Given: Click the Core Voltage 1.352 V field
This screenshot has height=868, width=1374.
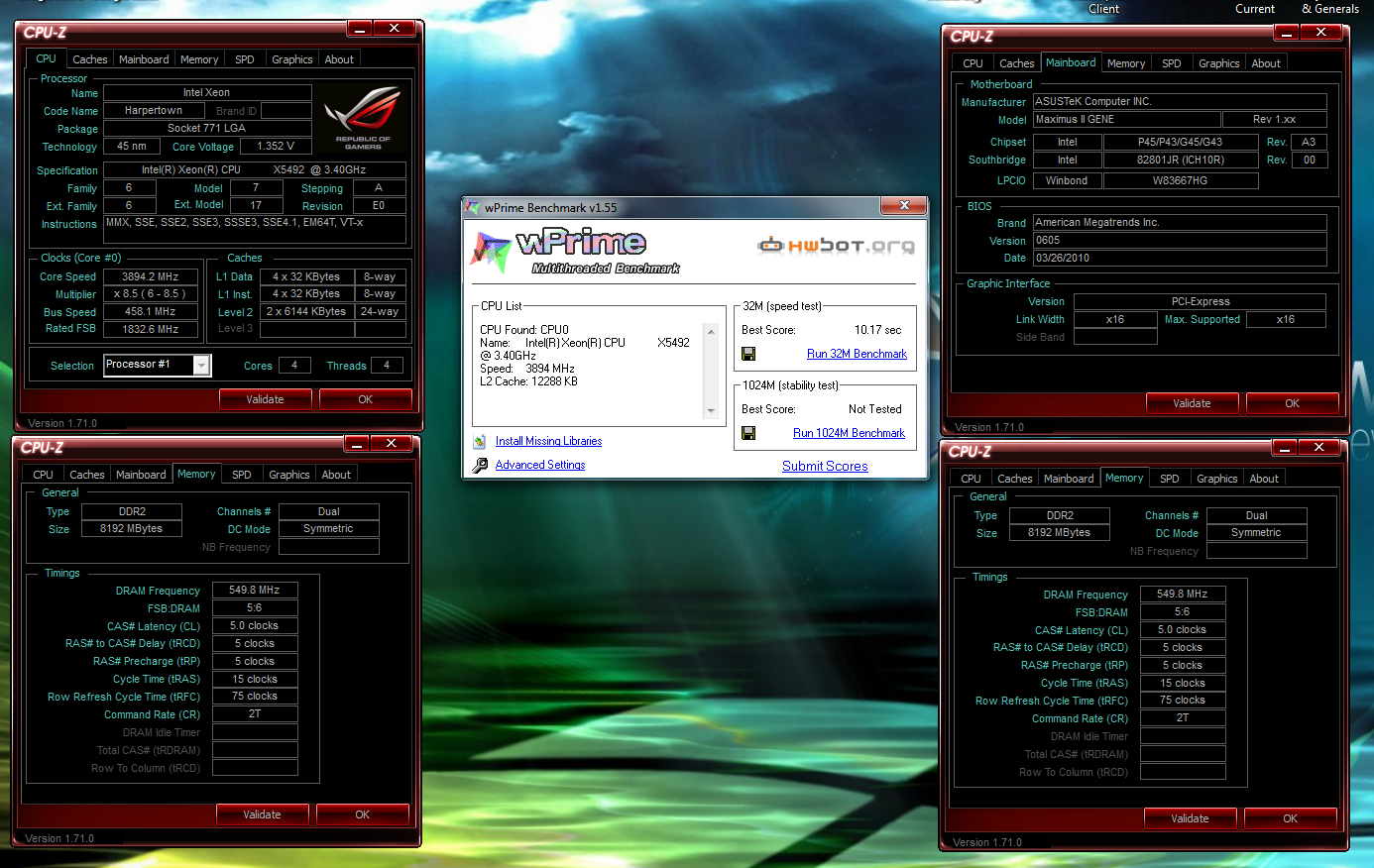Looking at the screenshot, I should (x=276, y=146).
